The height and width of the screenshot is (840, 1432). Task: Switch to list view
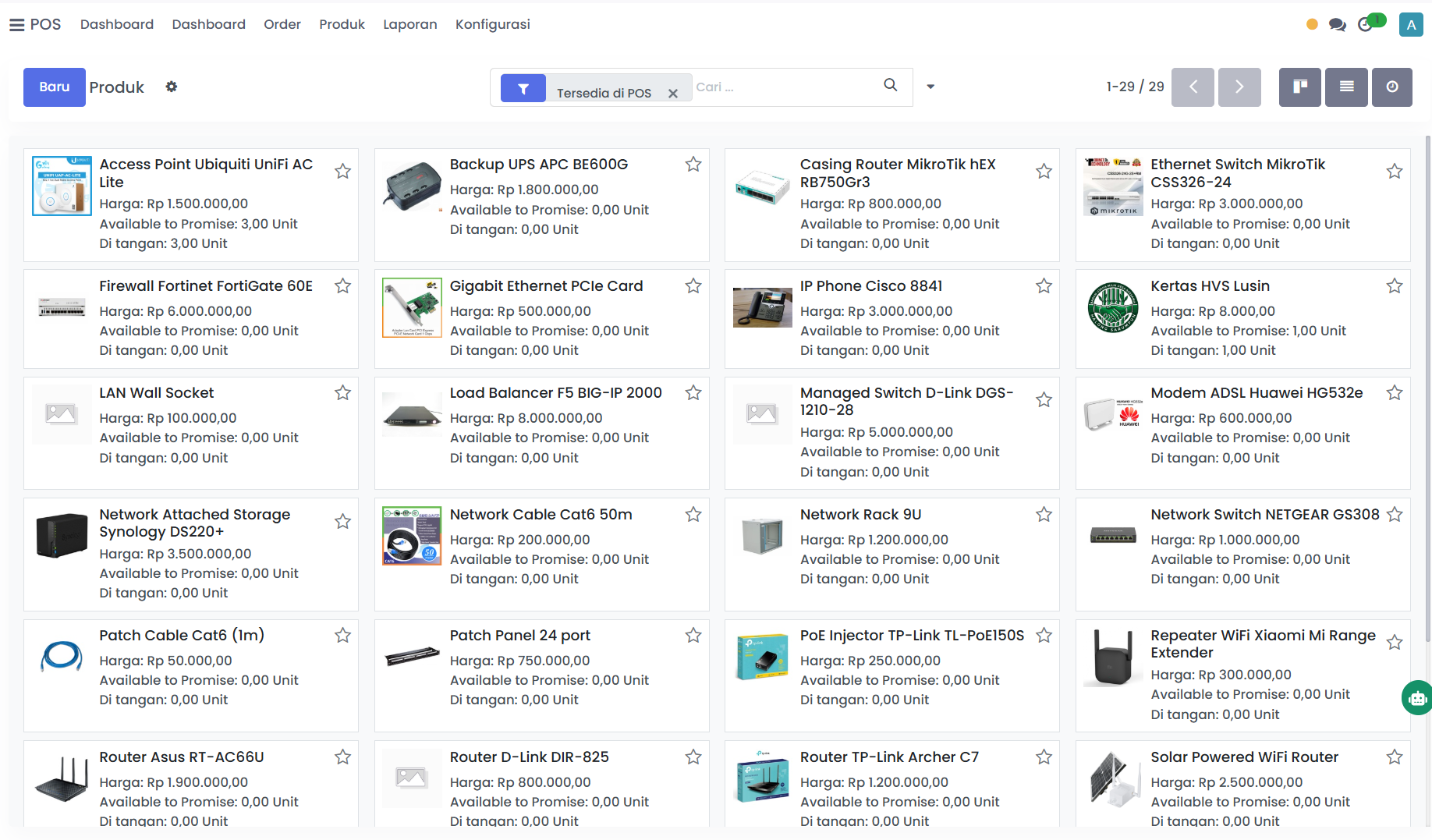click(1347, 87)
